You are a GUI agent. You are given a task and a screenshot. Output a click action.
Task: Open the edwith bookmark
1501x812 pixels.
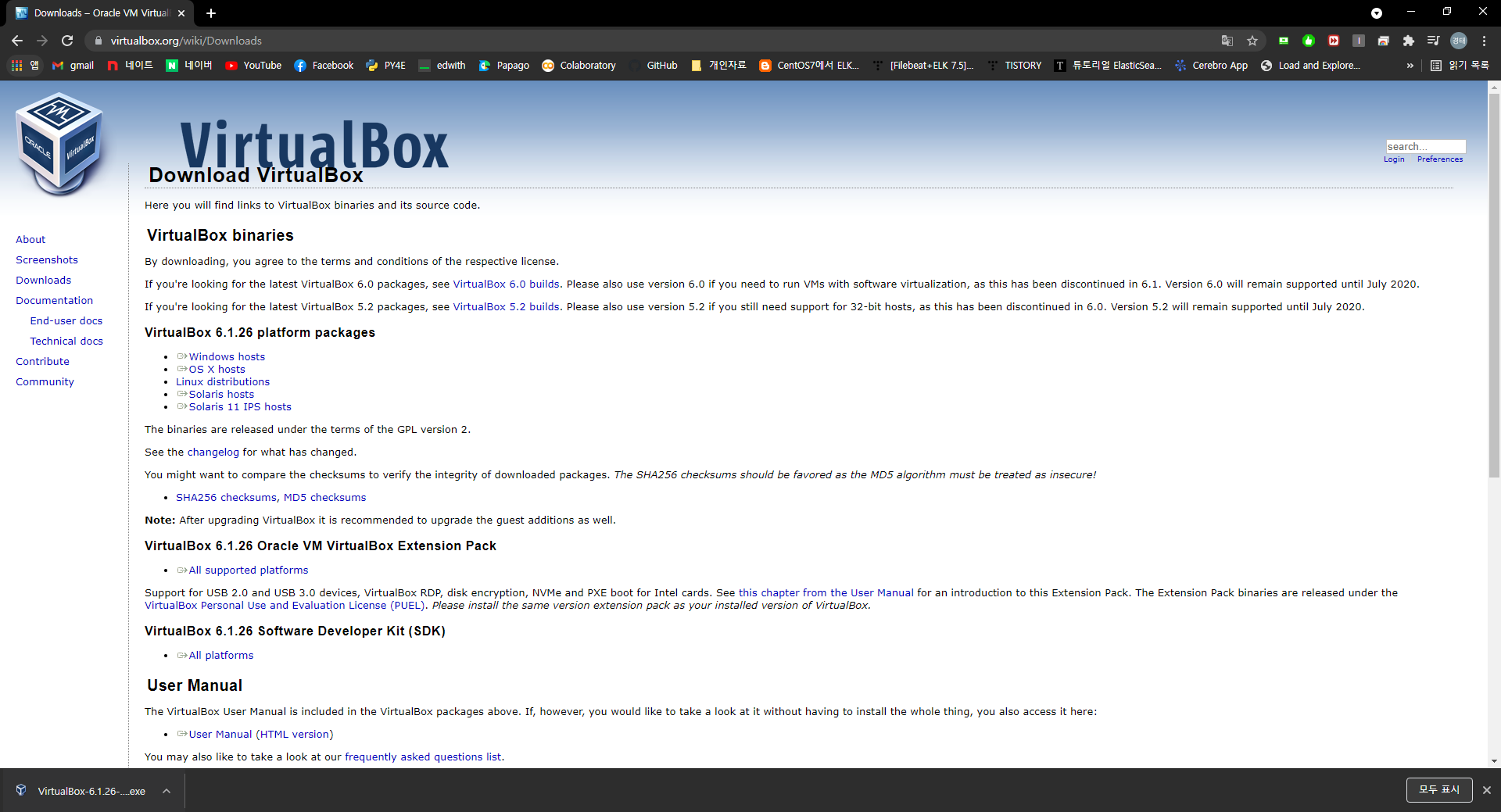point(442,66)
